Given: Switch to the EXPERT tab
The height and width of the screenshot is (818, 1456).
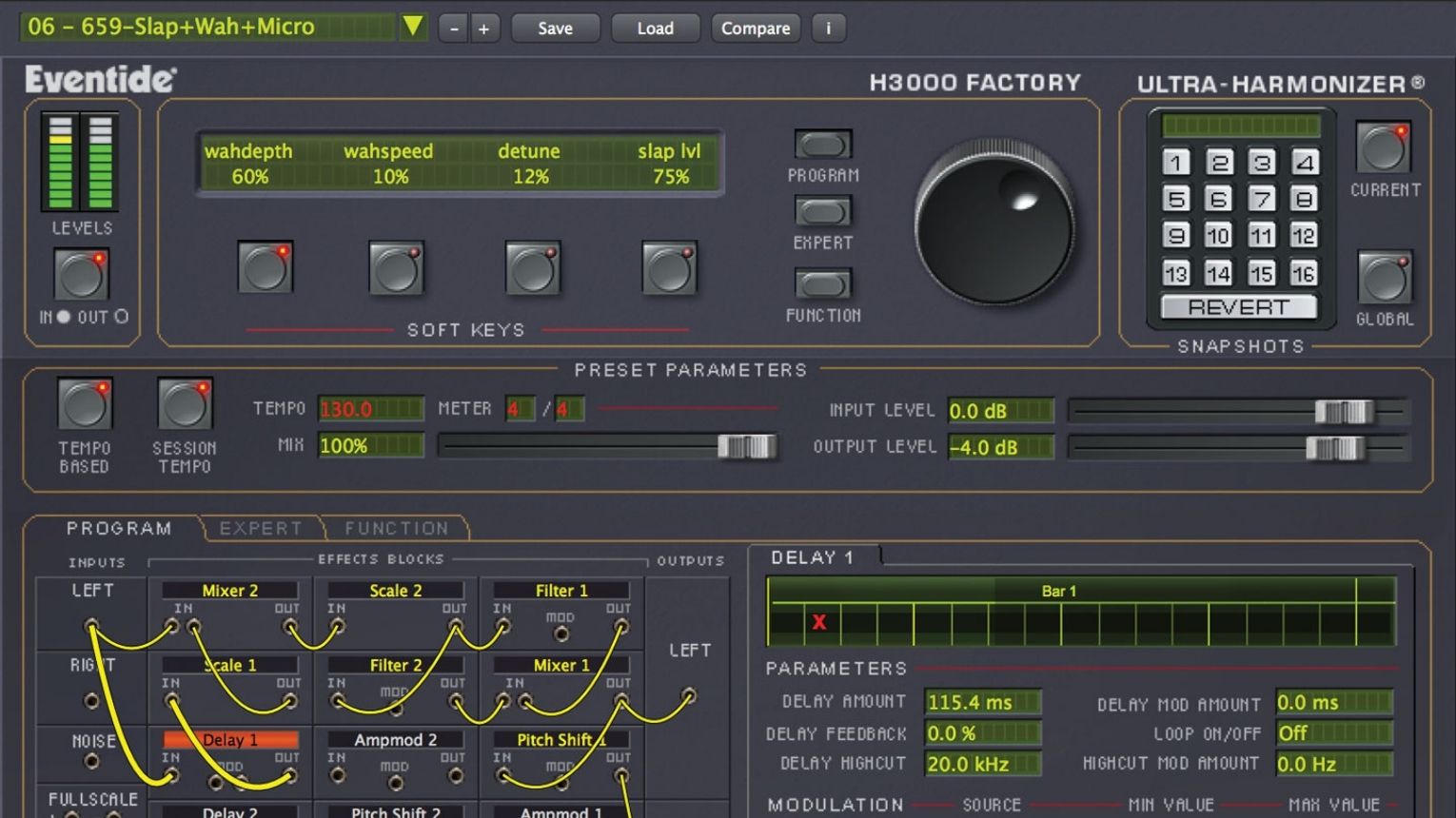Looking at the screenshot, I should click(261, 528).
